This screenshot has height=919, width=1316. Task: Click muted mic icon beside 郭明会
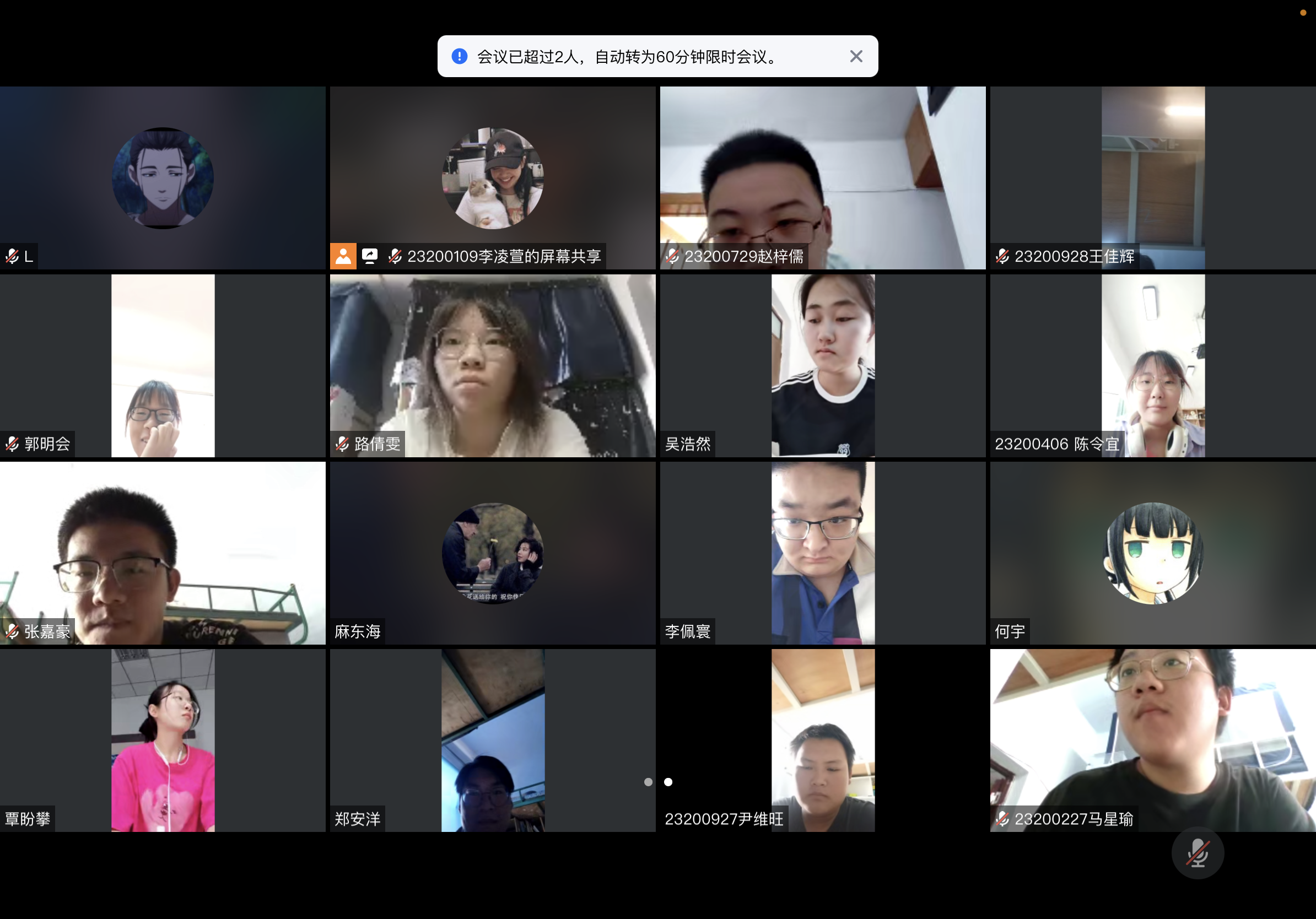12,444
